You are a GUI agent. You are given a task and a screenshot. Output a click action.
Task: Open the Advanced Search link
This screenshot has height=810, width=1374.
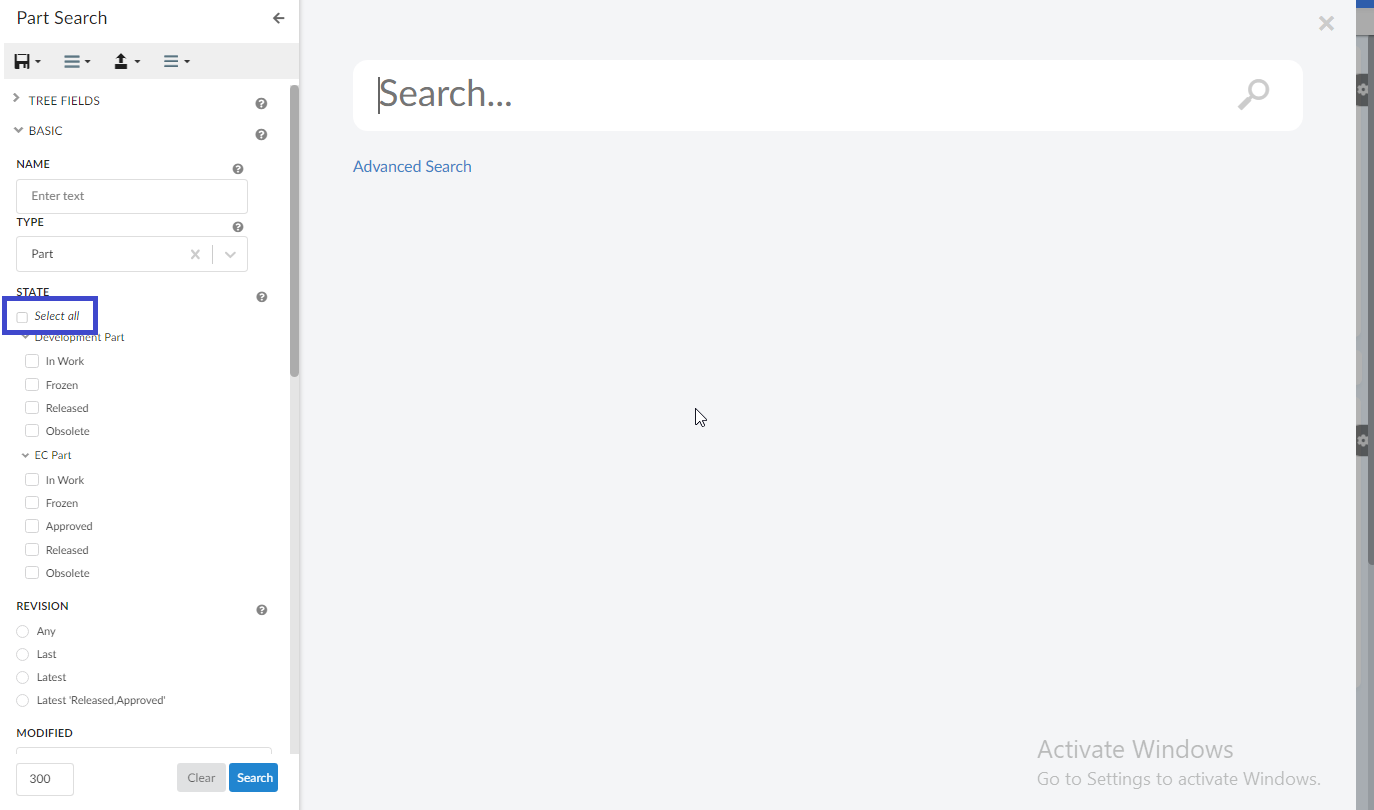pos(412,167)
